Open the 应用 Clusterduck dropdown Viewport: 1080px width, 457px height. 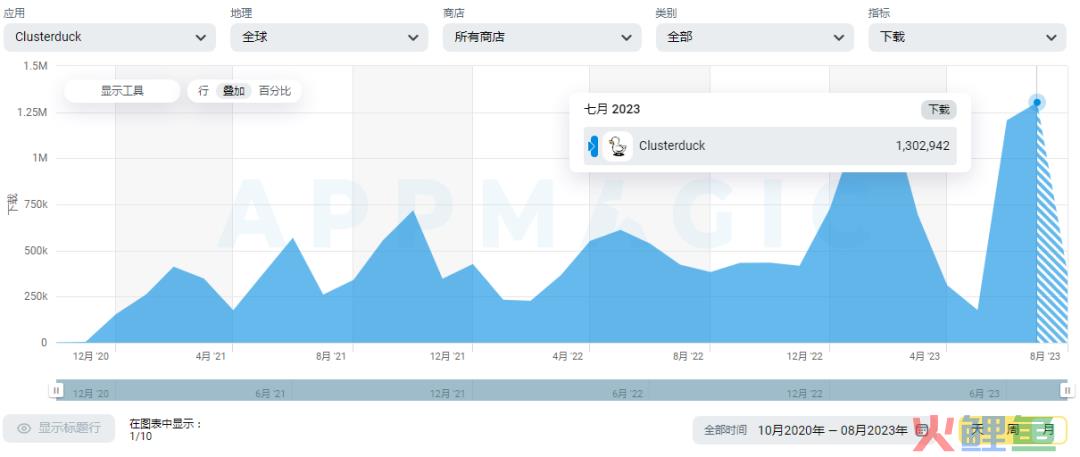tap(110, 37)
